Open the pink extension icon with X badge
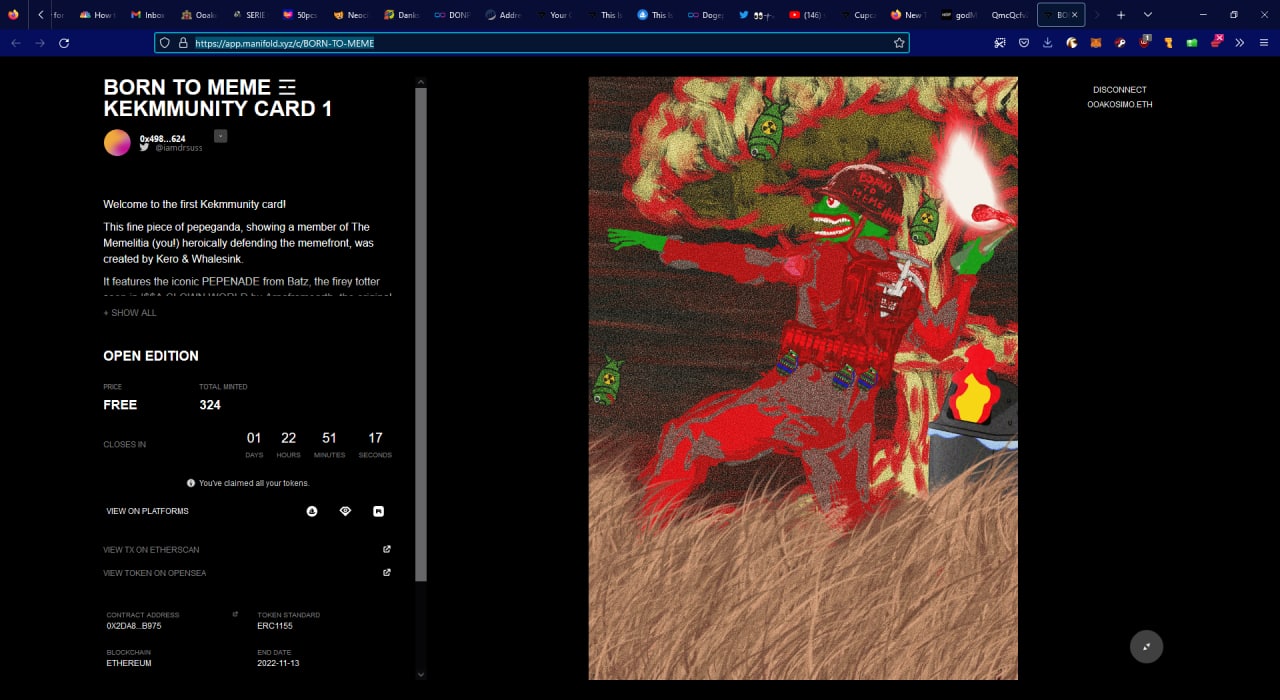 point(1216,42)
